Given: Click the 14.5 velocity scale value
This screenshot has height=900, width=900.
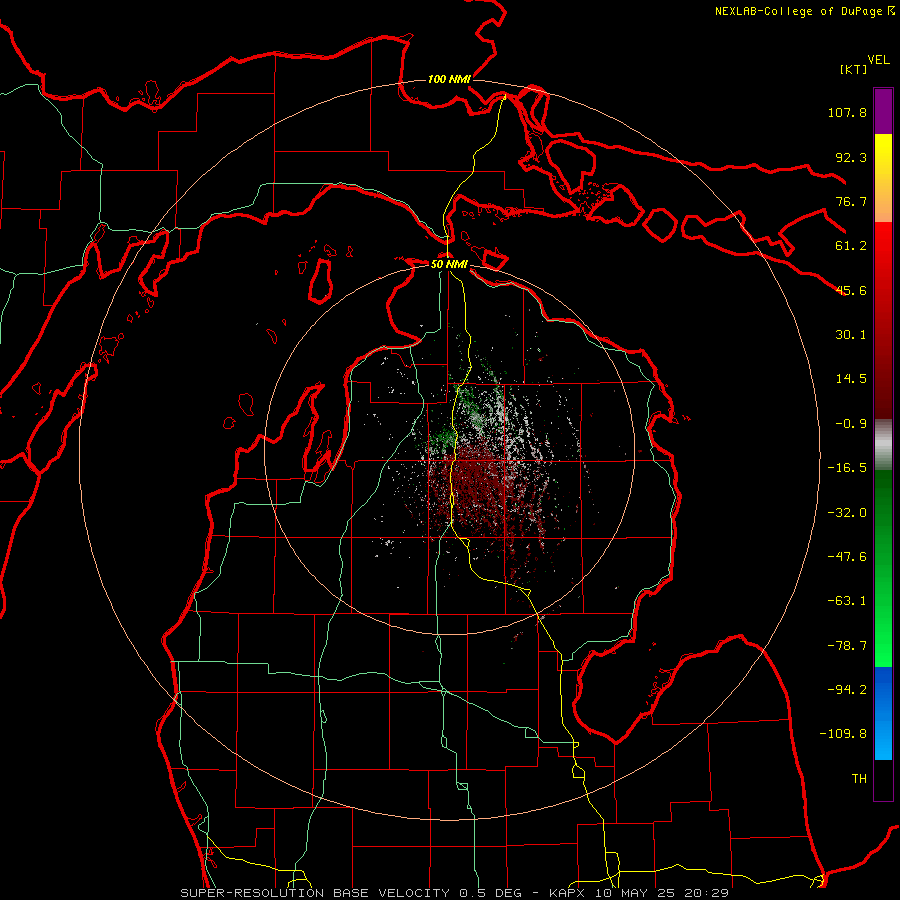Looking at the screenshot, I should pos(851,379).
